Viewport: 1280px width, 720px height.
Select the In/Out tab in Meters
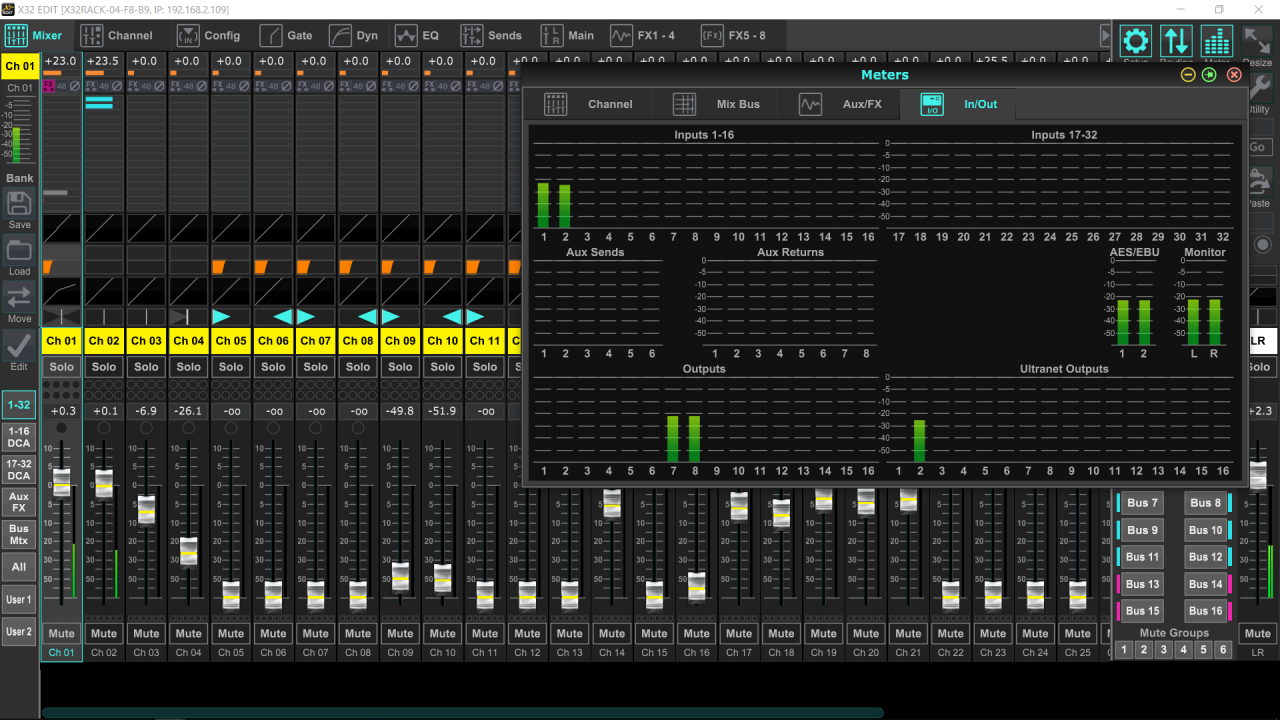click(958, 104)
